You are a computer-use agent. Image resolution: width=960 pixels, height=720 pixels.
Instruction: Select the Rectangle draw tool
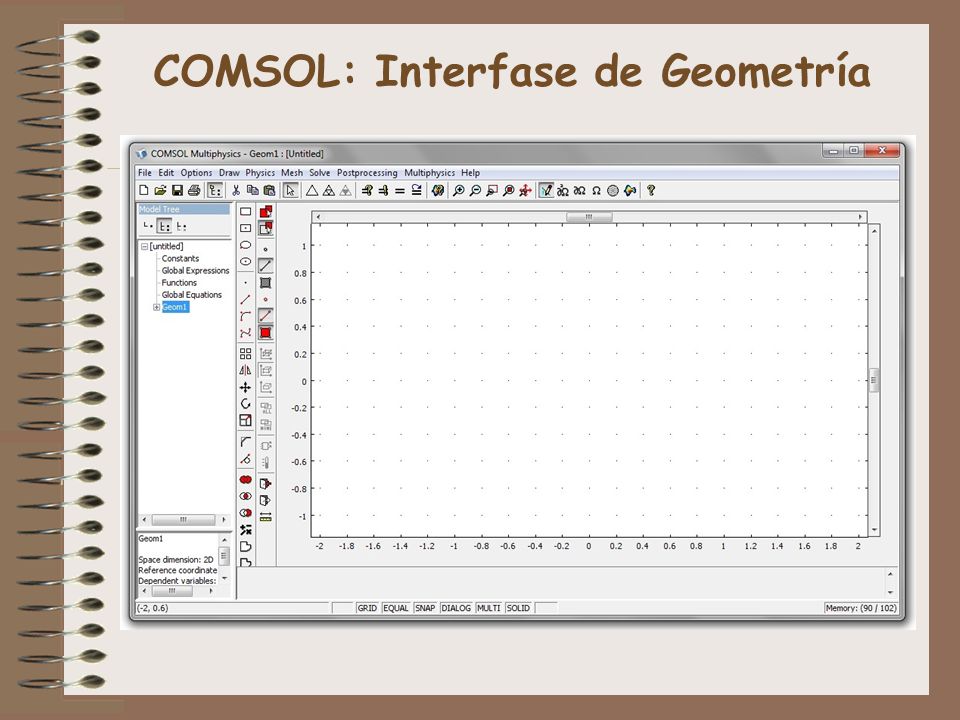(x=246, y=211)
